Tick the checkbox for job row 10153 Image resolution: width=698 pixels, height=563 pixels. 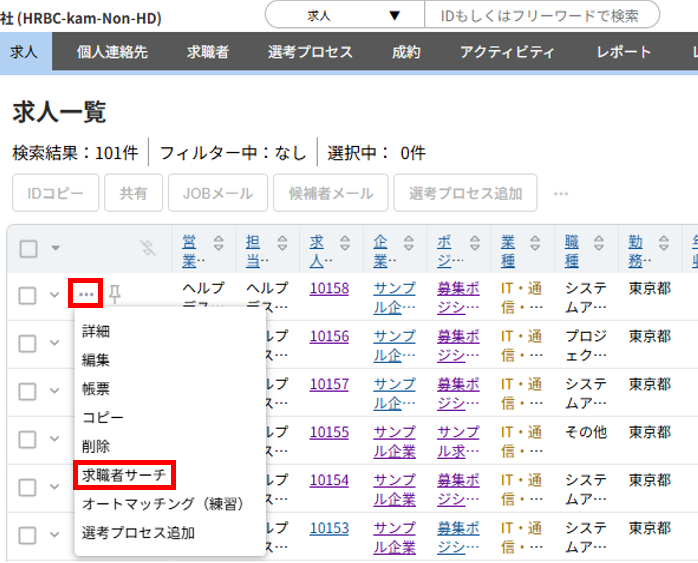(x=28, y=534)
